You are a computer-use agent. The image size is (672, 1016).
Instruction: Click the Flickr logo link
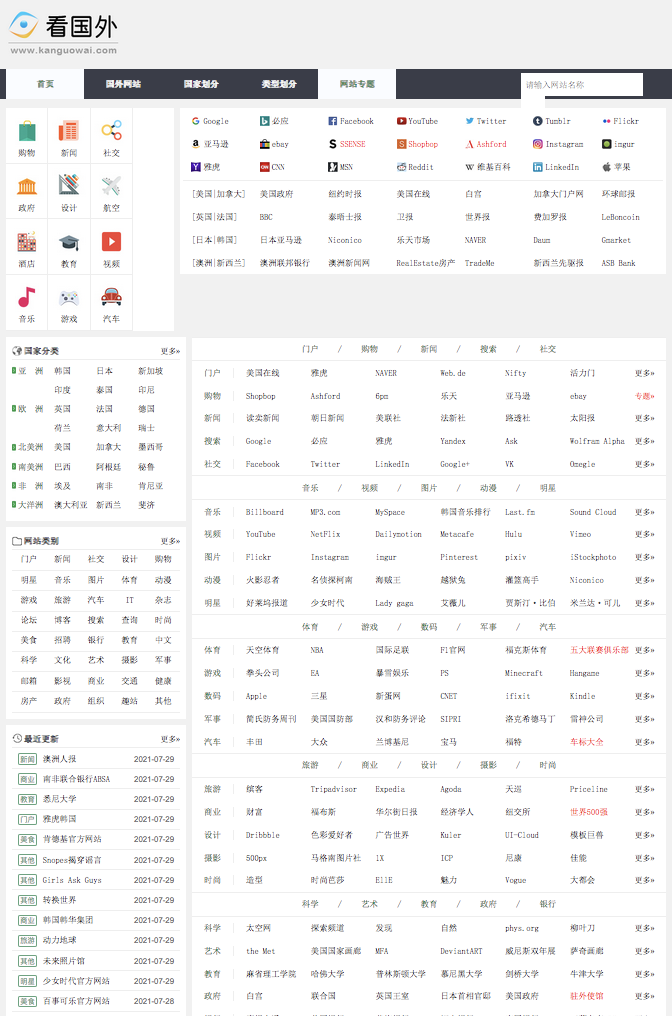pos(620,121)
